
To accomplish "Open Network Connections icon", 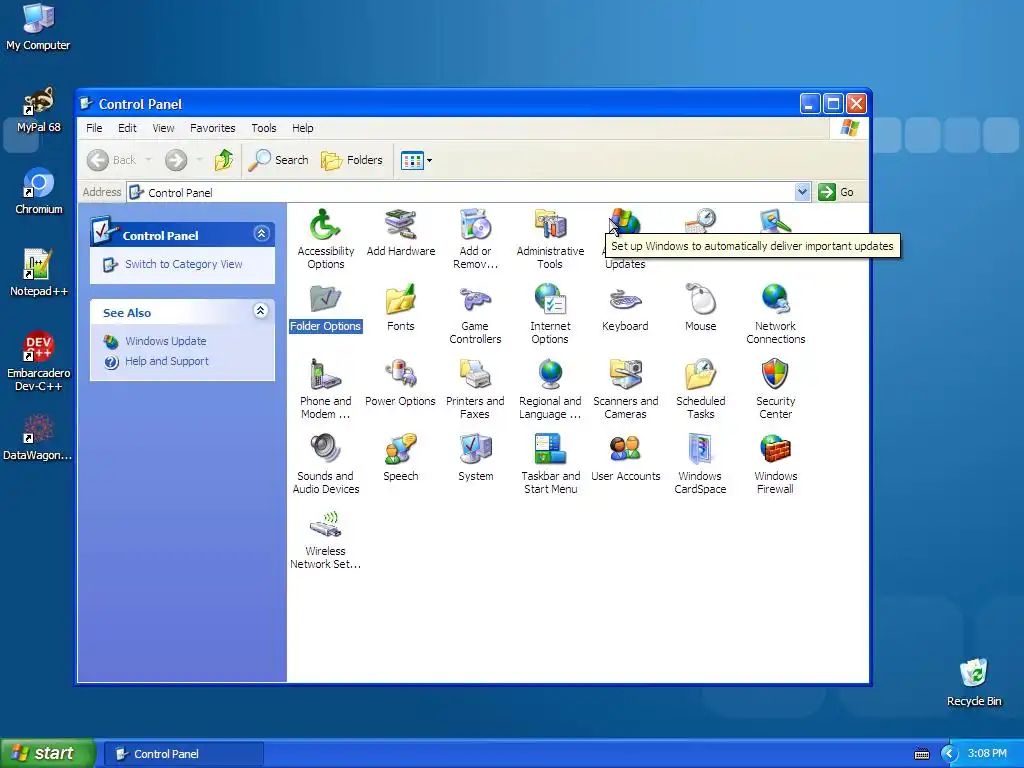I will pos(775,300).
